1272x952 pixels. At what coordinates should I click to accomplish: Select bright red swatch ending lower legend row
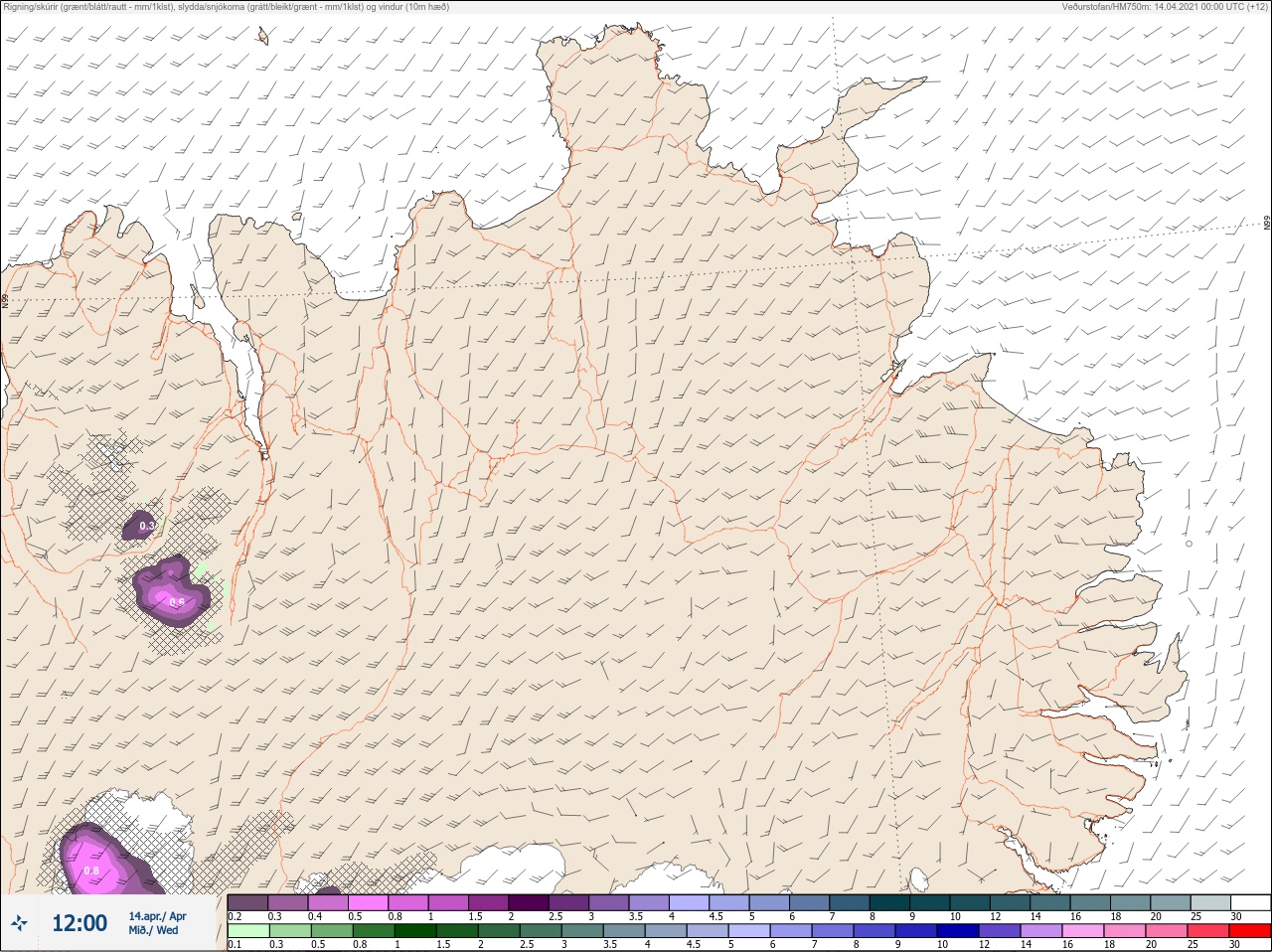1250,931
